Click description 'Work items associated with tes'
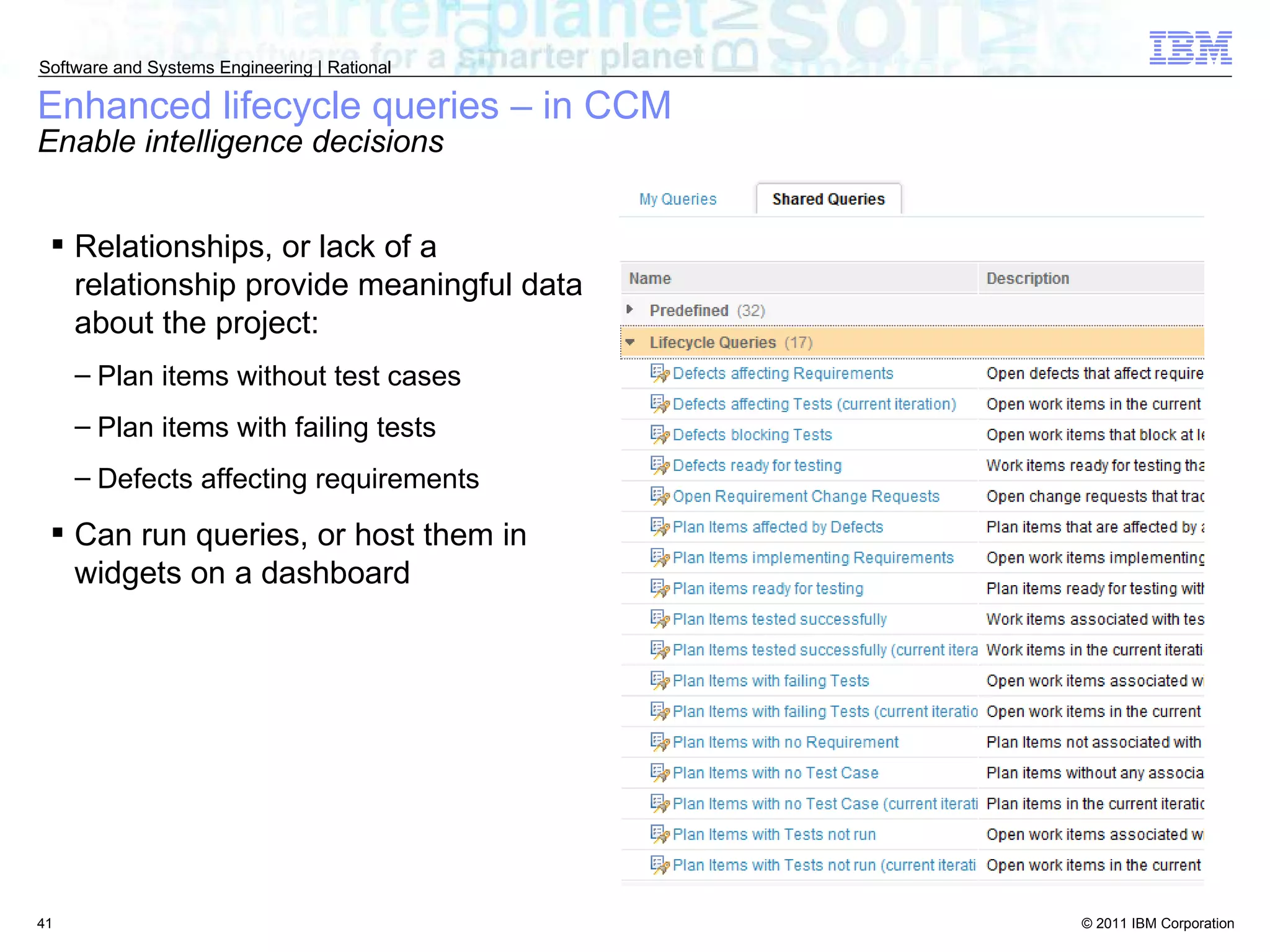The height and width of the screenshot is (952, 1270). 1095,619
